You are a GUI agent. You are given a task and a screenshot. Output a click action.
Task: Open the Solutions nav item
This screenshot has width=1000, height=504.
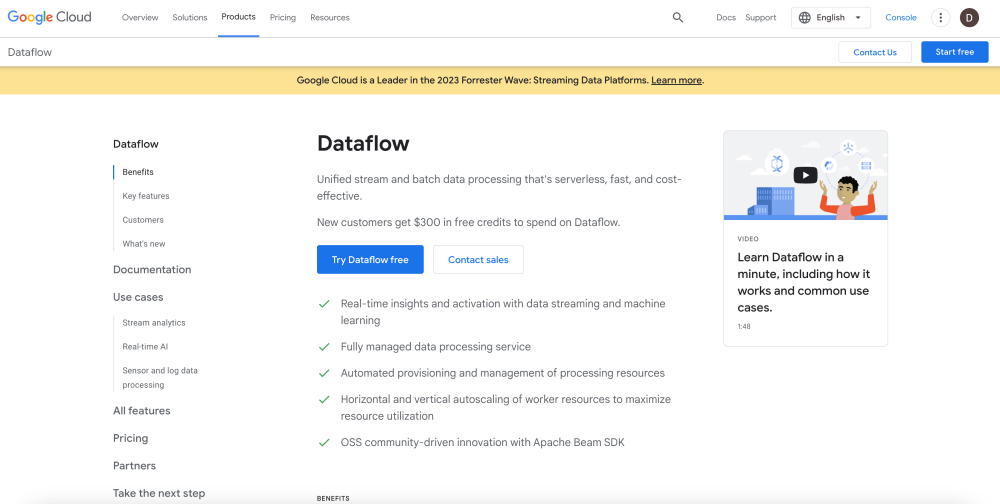point(189,18)
